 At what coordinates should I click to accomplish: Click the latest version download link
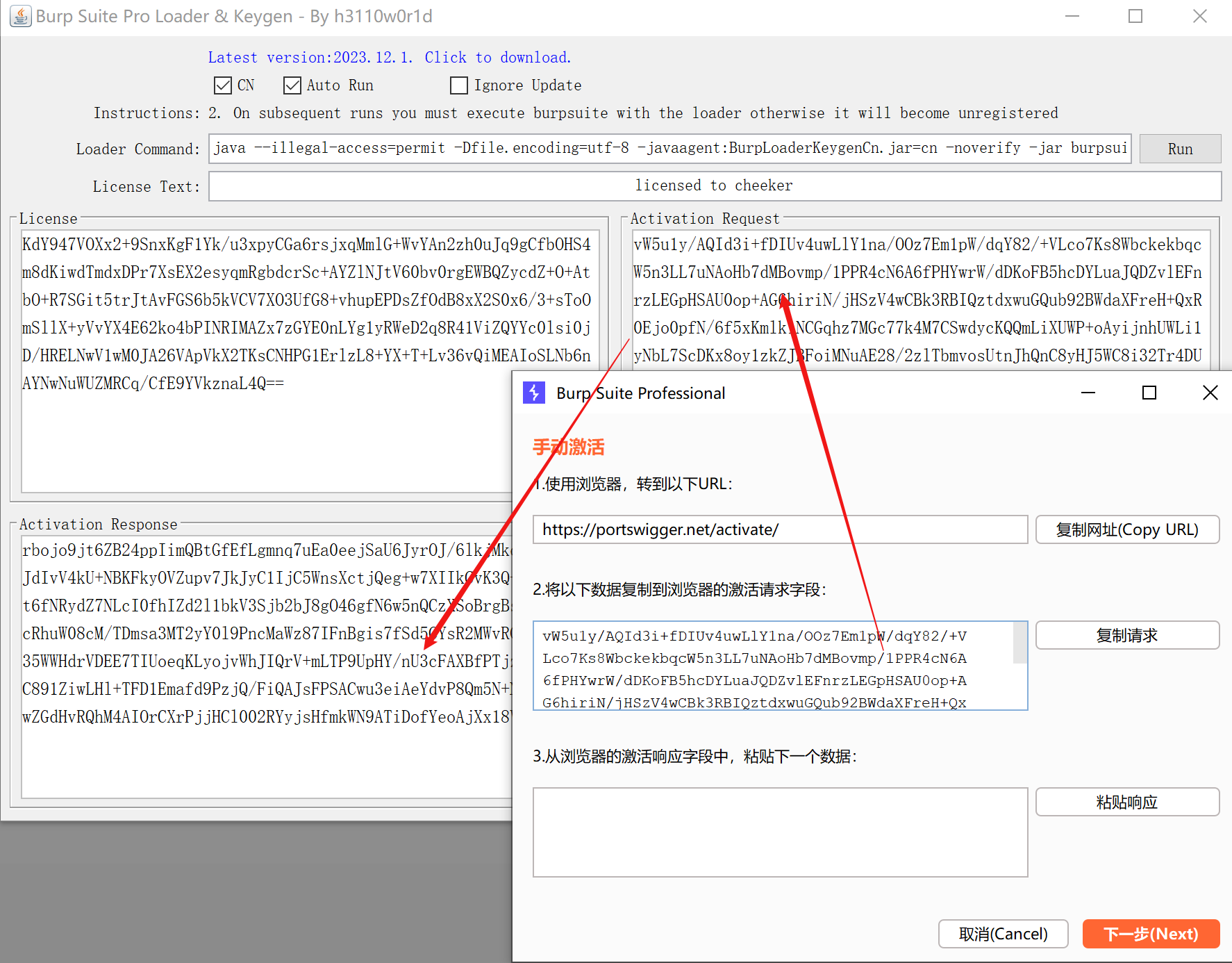390,58
